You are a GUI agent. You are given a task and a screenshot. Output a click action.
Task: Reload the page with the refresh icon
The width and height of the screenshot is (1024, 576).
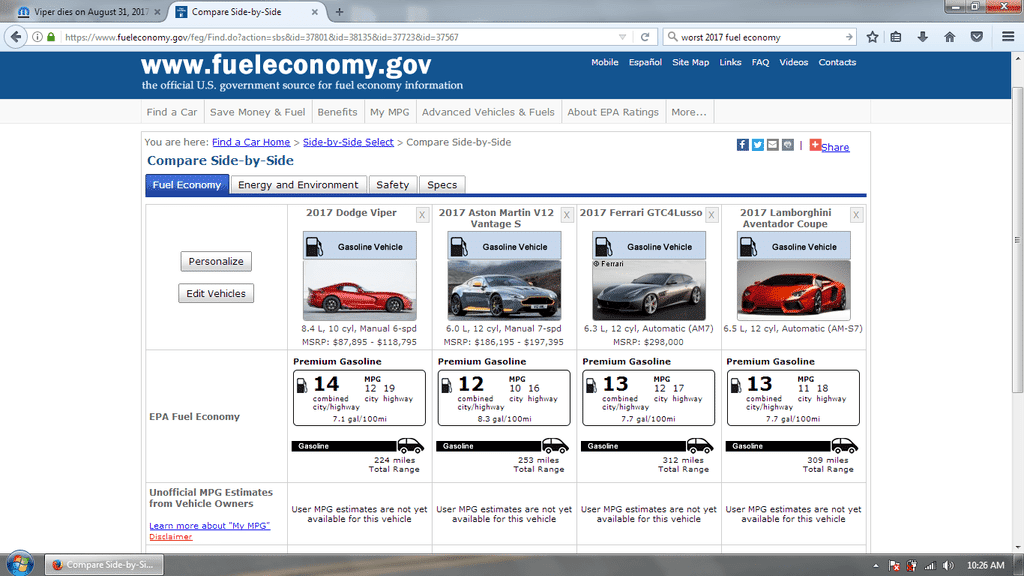[646, 37]
